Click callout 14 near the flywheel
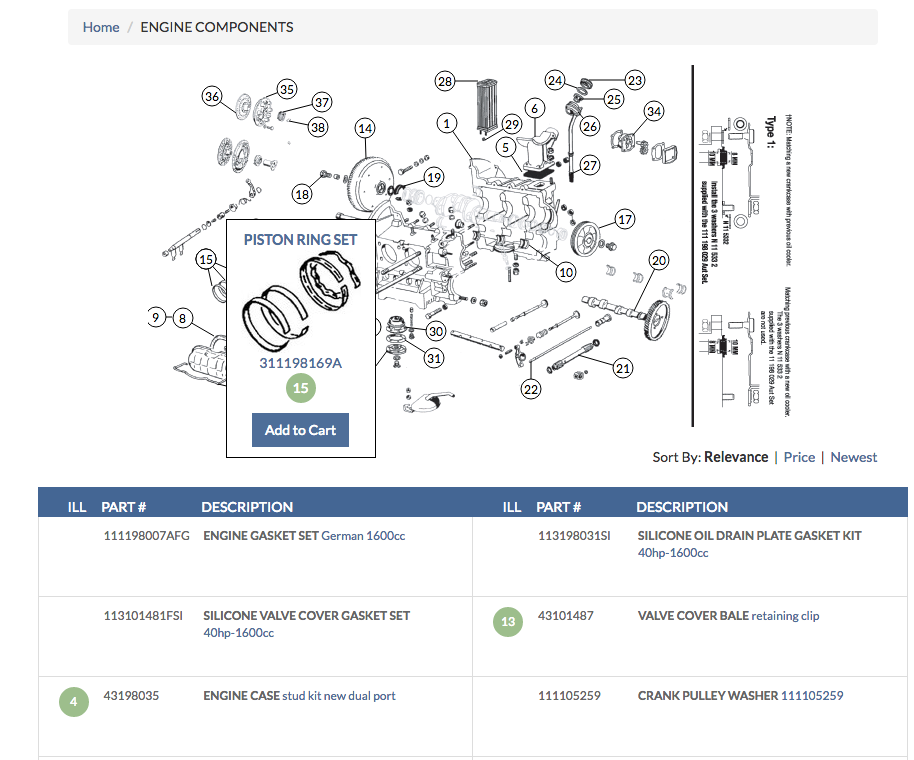This screenshot has height=760, width=914. tap(365, 128)
